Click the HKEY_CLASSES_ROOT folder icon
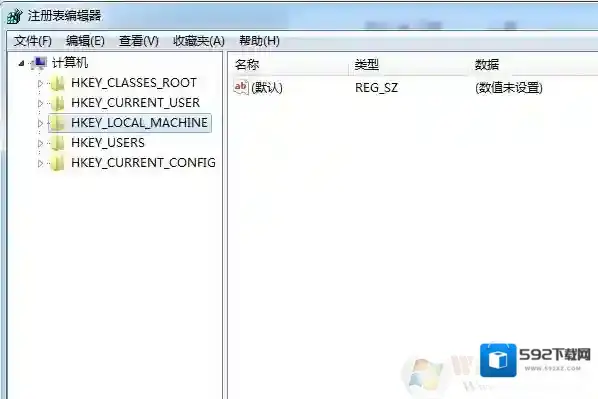 click(58, 84)
